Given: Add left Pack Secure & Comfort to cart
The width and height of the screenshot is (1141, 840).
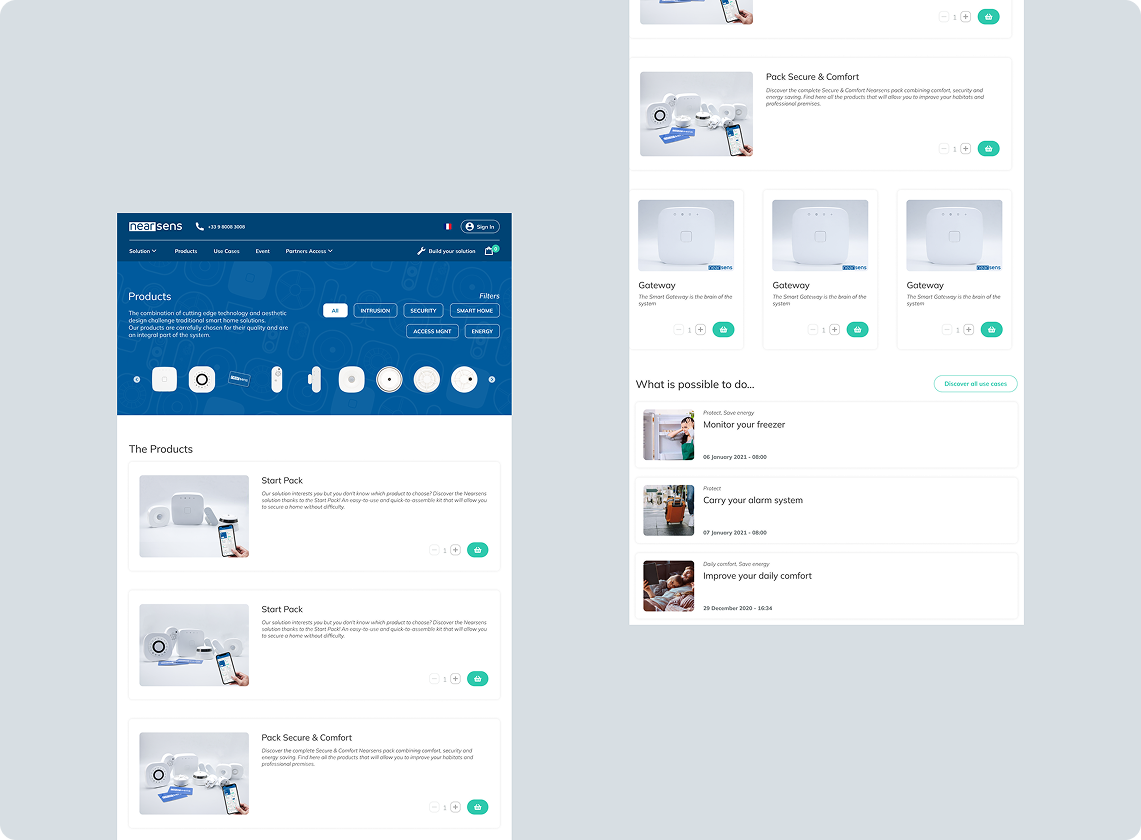Looking at the screenshot, I should (477, 807).
